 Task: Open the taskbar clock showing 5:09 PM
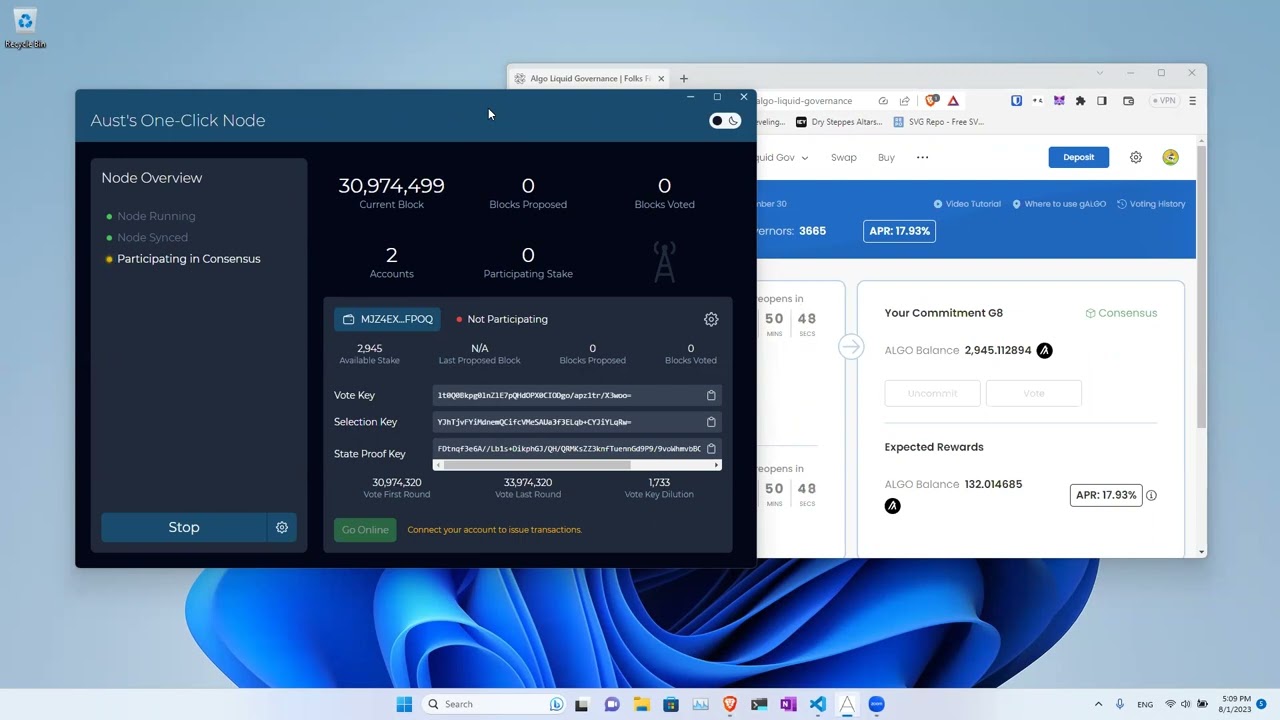tap(1235, 704)
